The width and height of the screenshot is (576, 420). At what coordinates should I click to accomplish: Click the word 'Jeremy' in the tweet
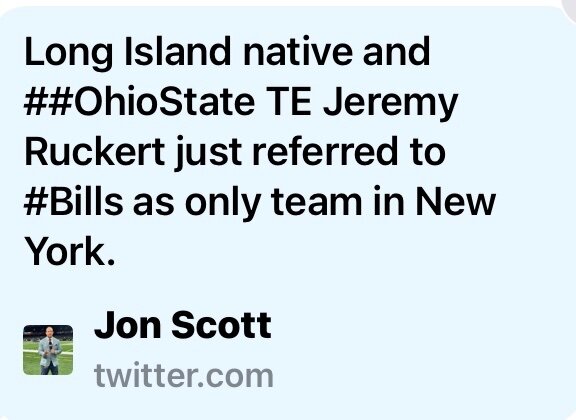pyautogui.click(x=390, y=104)
